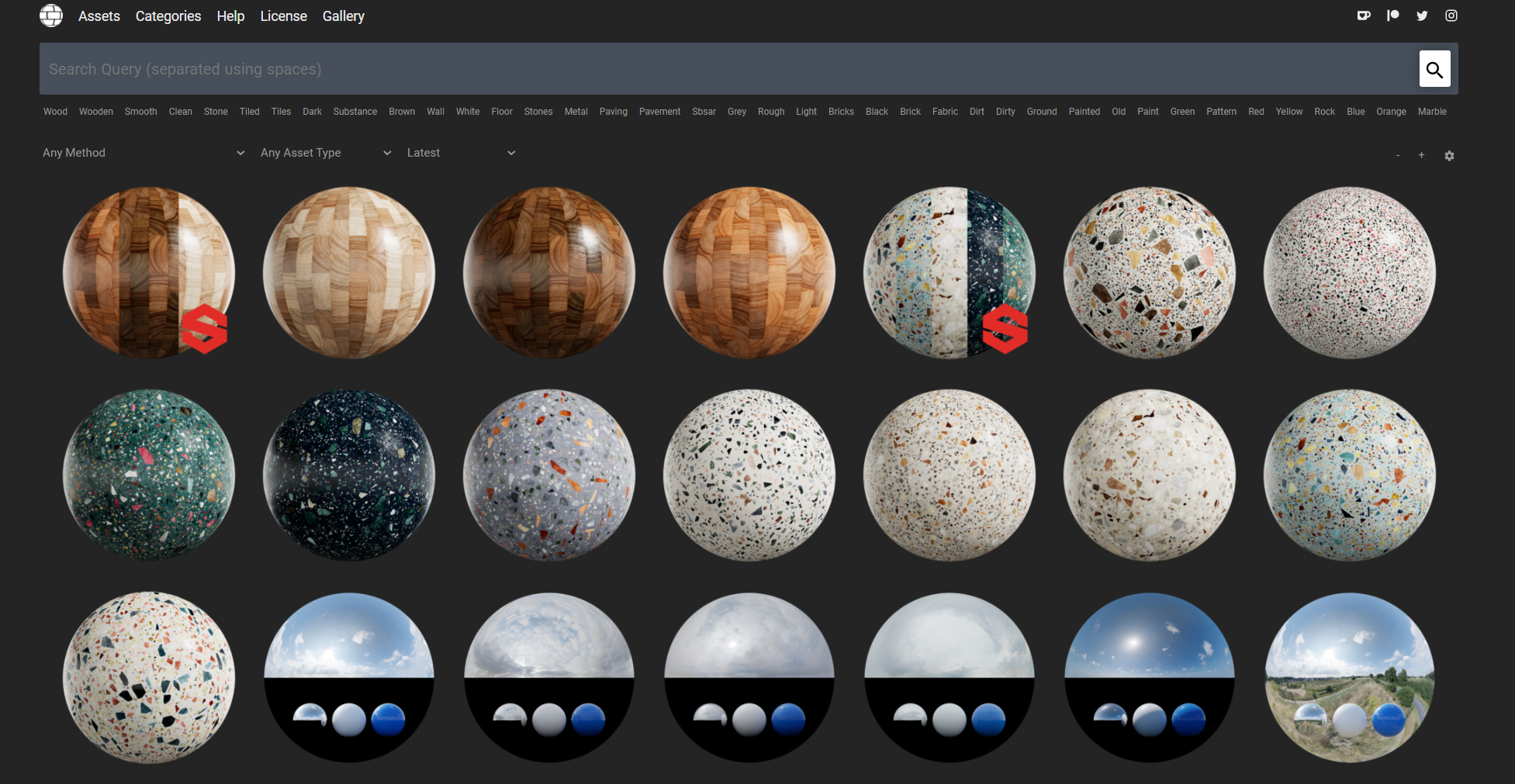Filter by the Orange tag
This screenshot has height=784, width=1515.
(x=1392, y=112)
